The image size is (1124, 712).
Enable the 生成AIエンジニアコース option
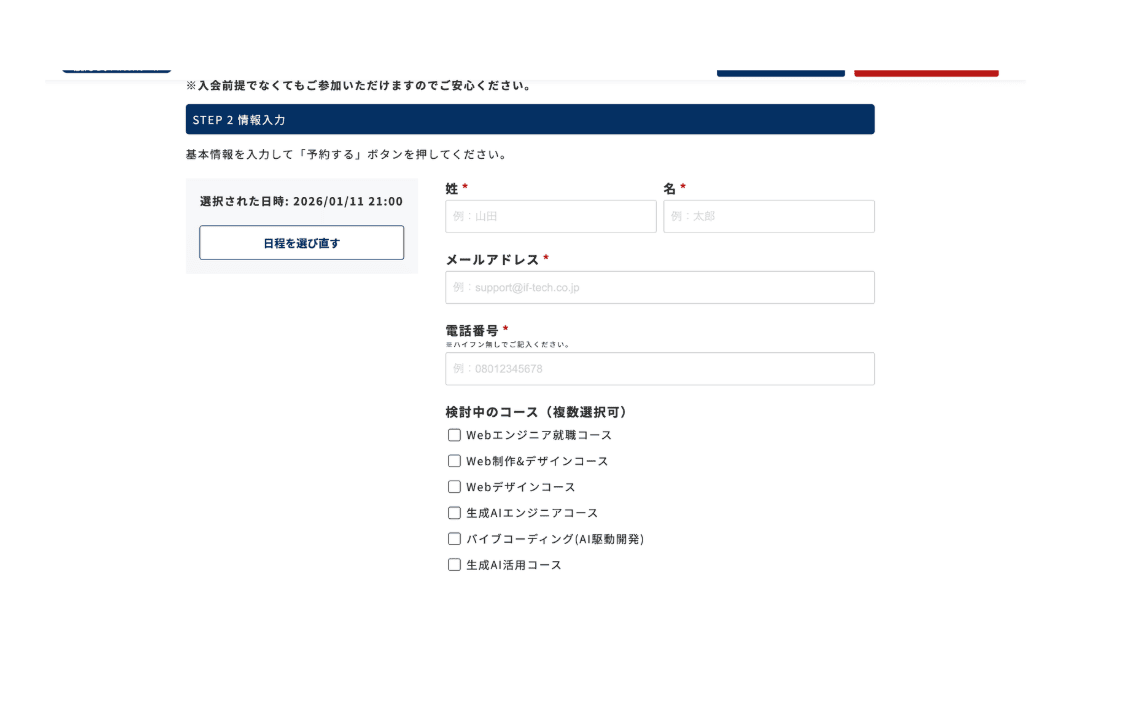click(454, 513)
